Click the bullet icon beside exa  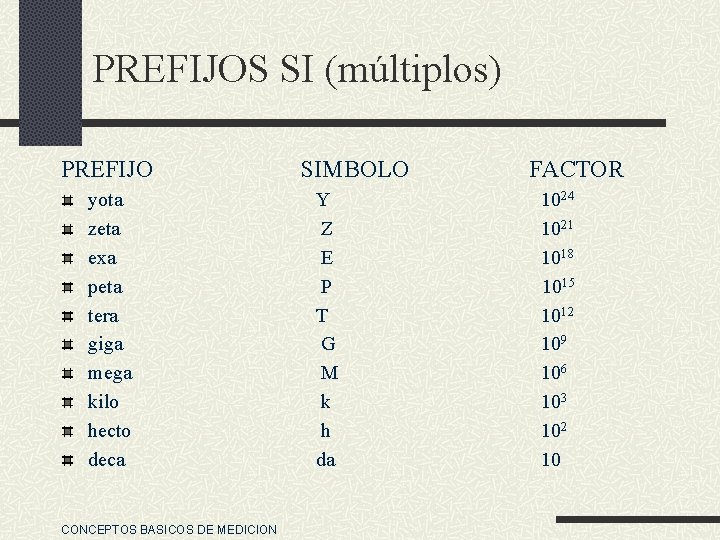68,259
